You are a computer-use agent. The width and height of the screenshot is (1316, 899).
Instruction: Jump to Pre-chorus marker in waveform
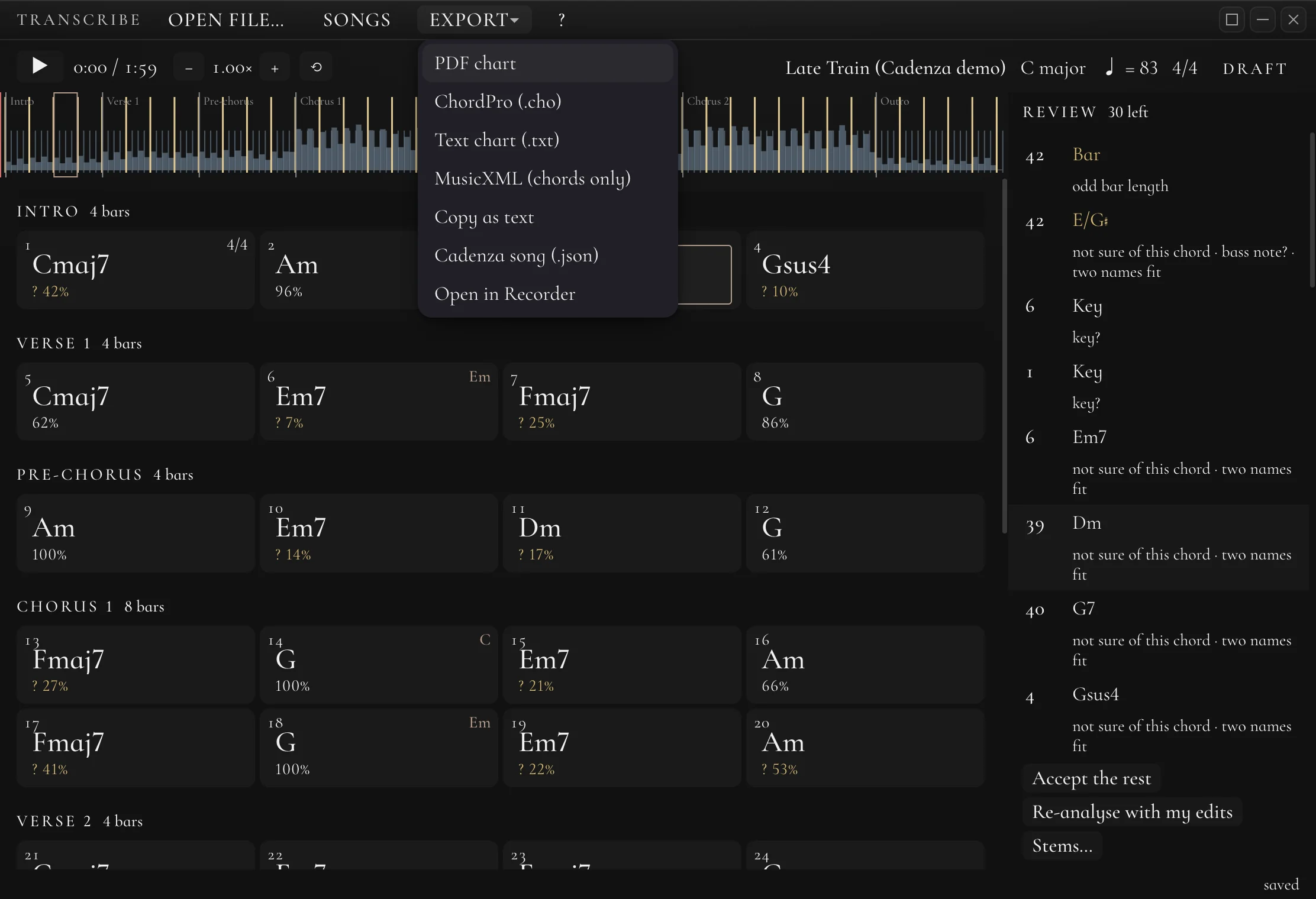tap(228, 101)
